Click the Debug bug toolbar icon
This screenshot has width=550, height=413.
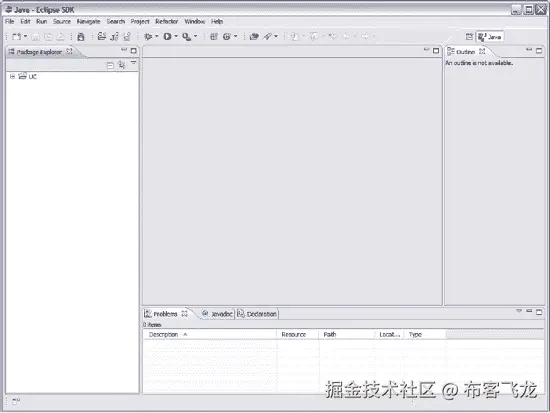[x=148, y=36]
